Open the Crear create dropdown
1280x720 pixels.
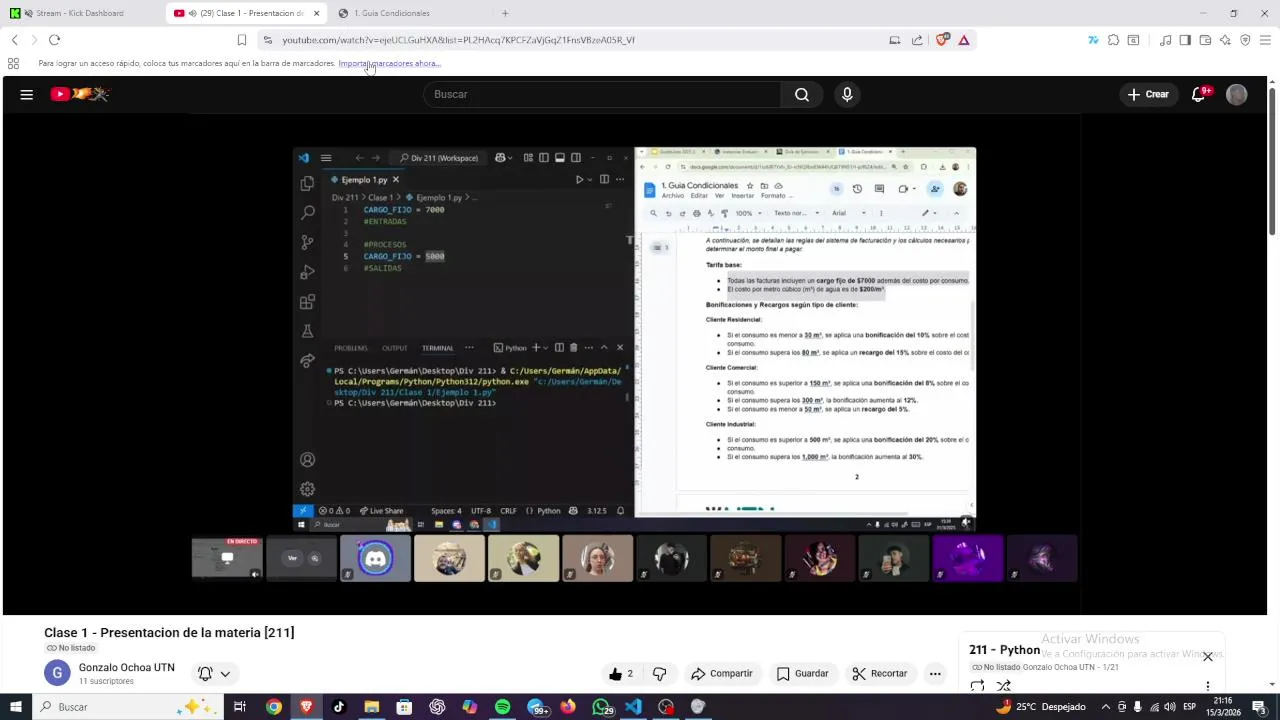tap(1148, 94)
